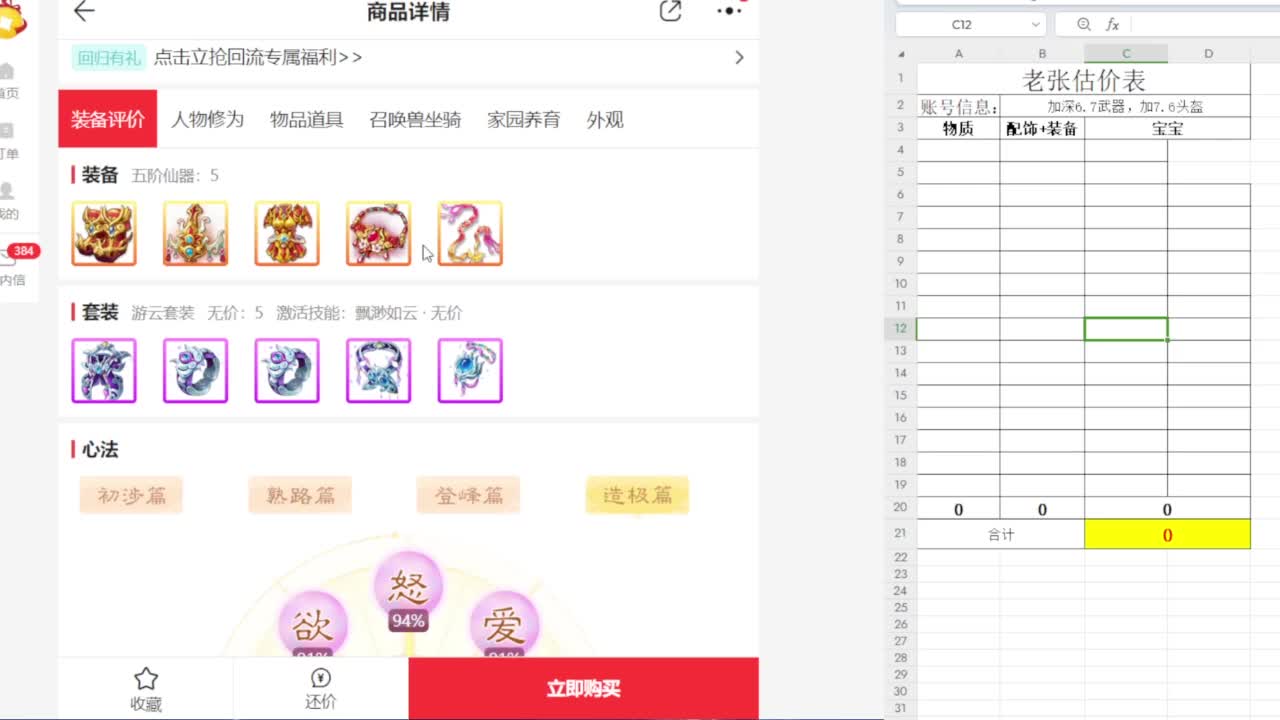Open the 家园养育 tab
The width and height of the screenshot is (1280, 720).
coord(523,119)
